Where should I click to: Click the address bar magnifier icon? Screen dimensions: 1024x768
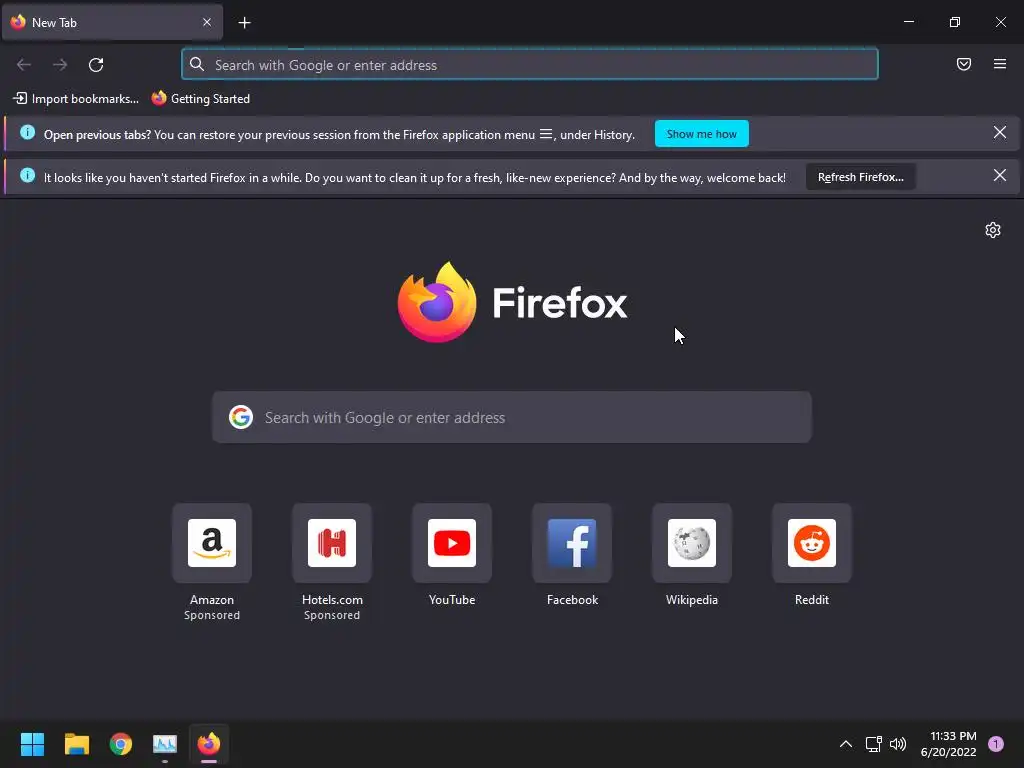coord(197,64)
